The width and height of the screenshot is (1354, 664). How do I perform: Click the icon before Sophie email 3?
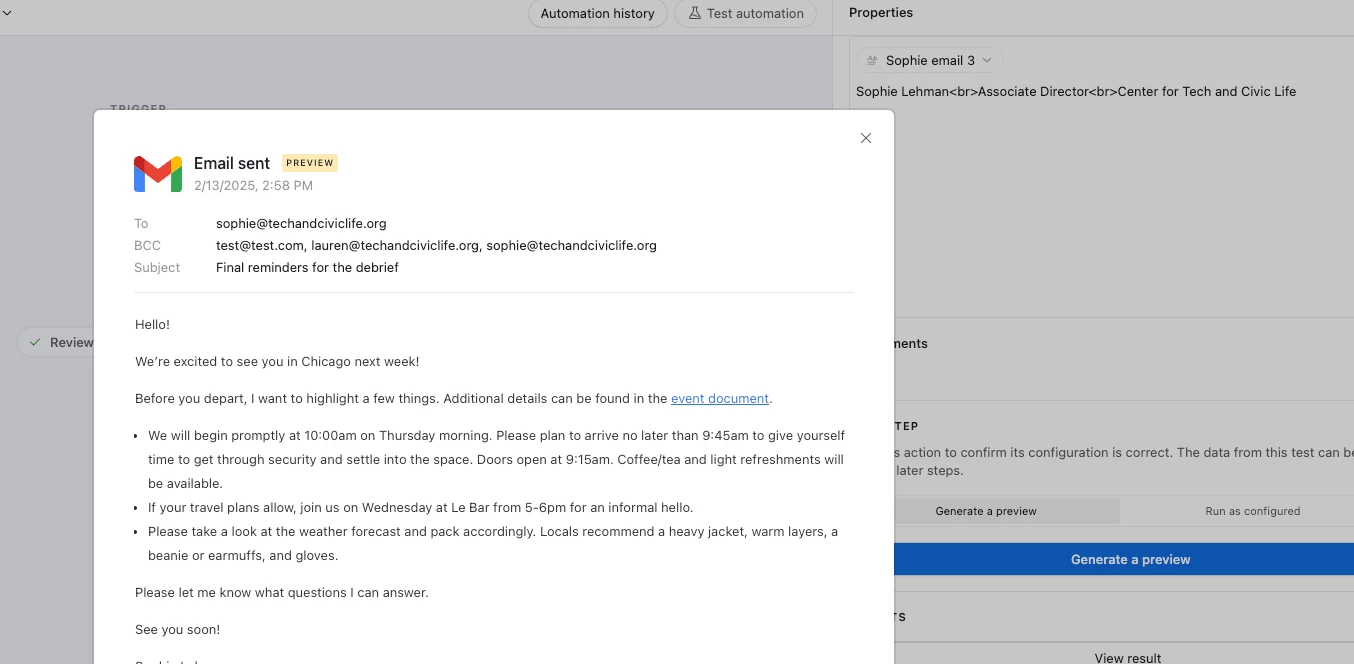tap(872, 60)
